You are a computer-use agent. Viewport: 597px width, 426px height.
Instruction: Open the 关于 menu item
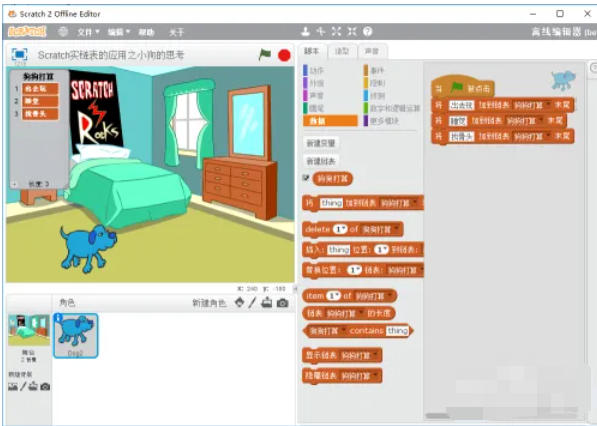coord(176,32)
